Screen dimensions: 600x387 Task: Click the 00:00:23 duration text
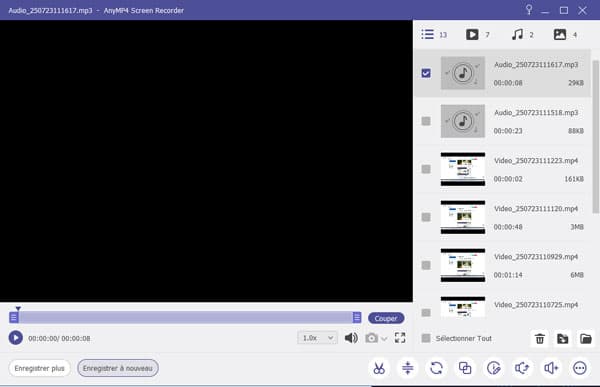click(508, 131)
